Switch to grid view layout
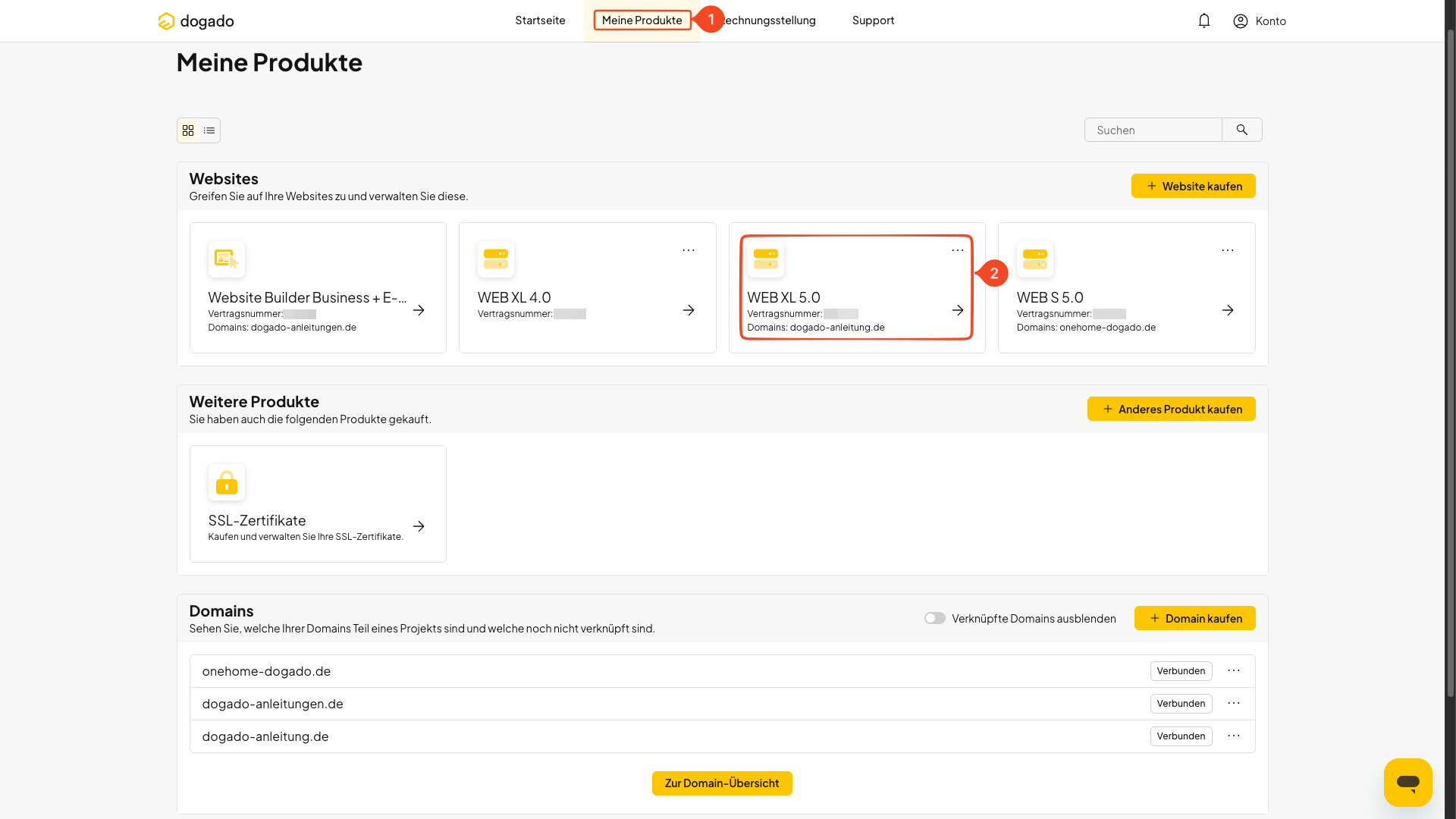Screen dimensions: 1456x819 click(x=188, y=130)
